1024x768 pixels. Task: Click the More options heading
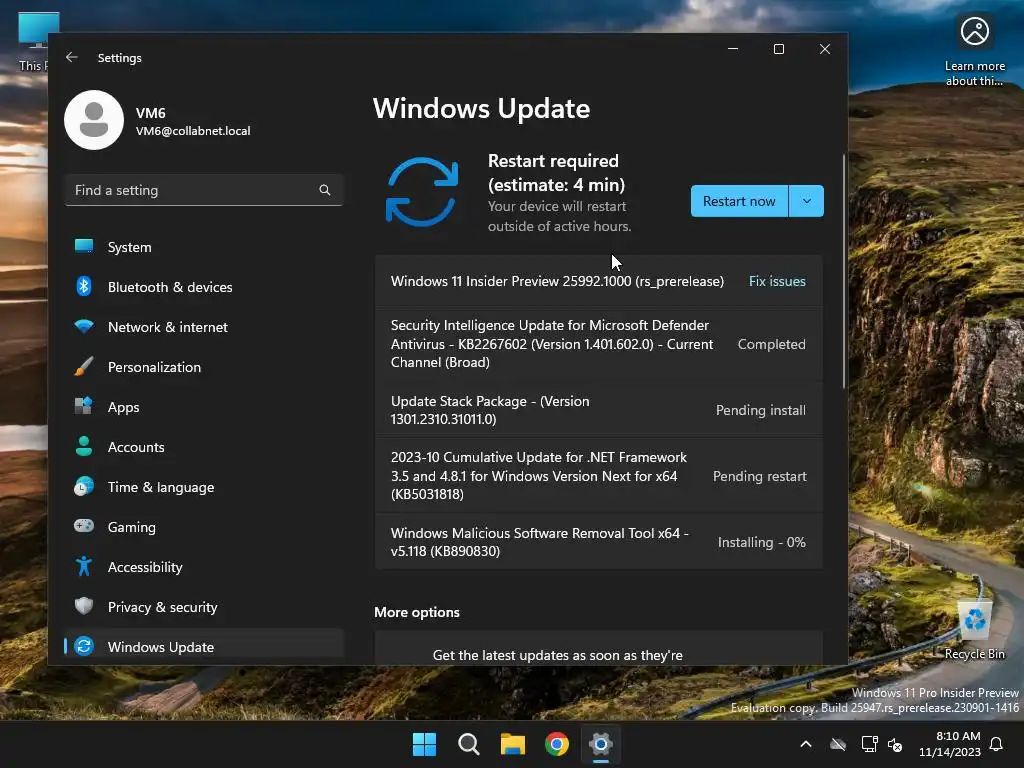(417, 612)
